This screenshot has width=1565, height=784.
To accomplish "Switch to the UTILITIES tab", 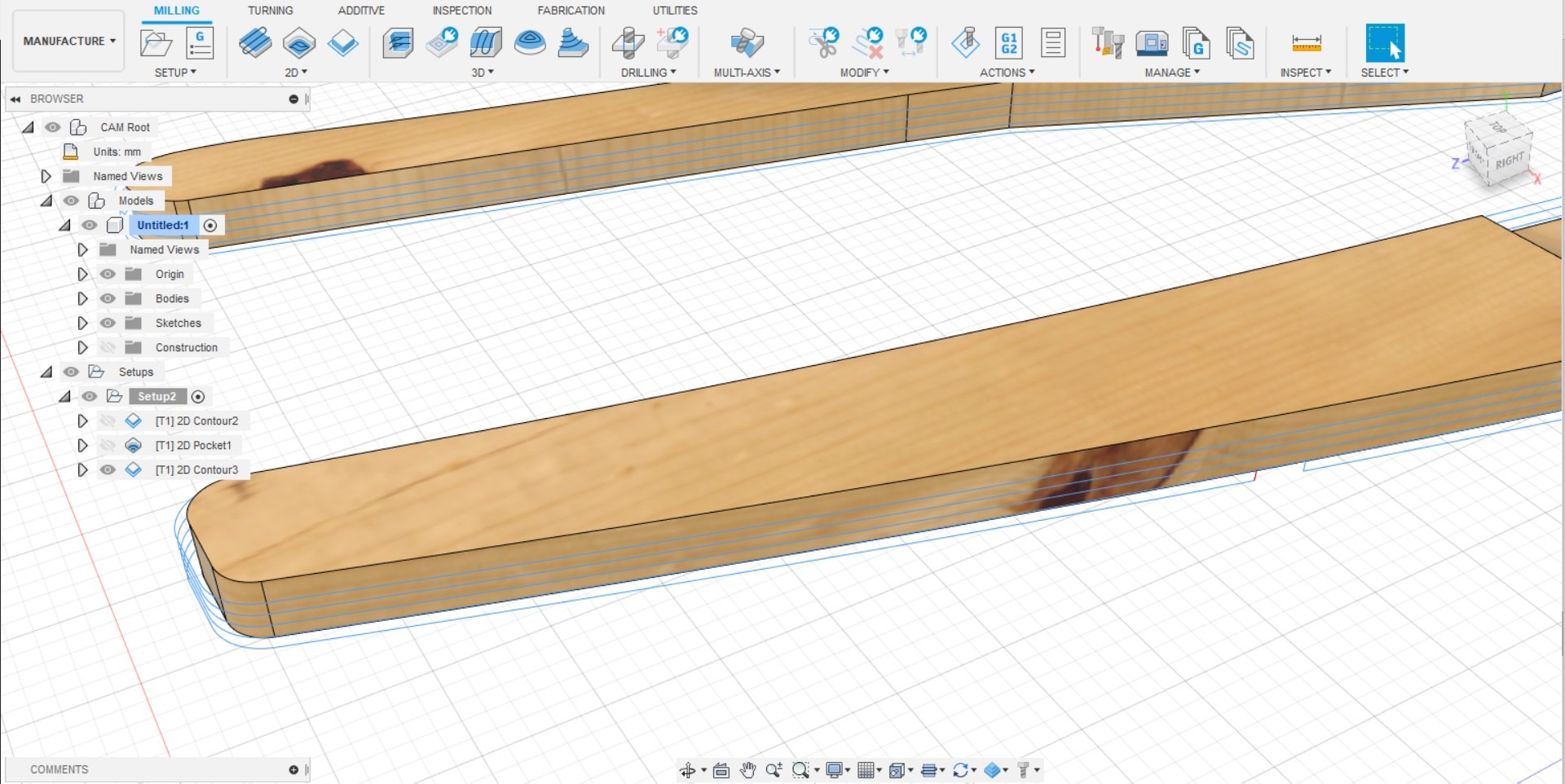I will [675, 11].
